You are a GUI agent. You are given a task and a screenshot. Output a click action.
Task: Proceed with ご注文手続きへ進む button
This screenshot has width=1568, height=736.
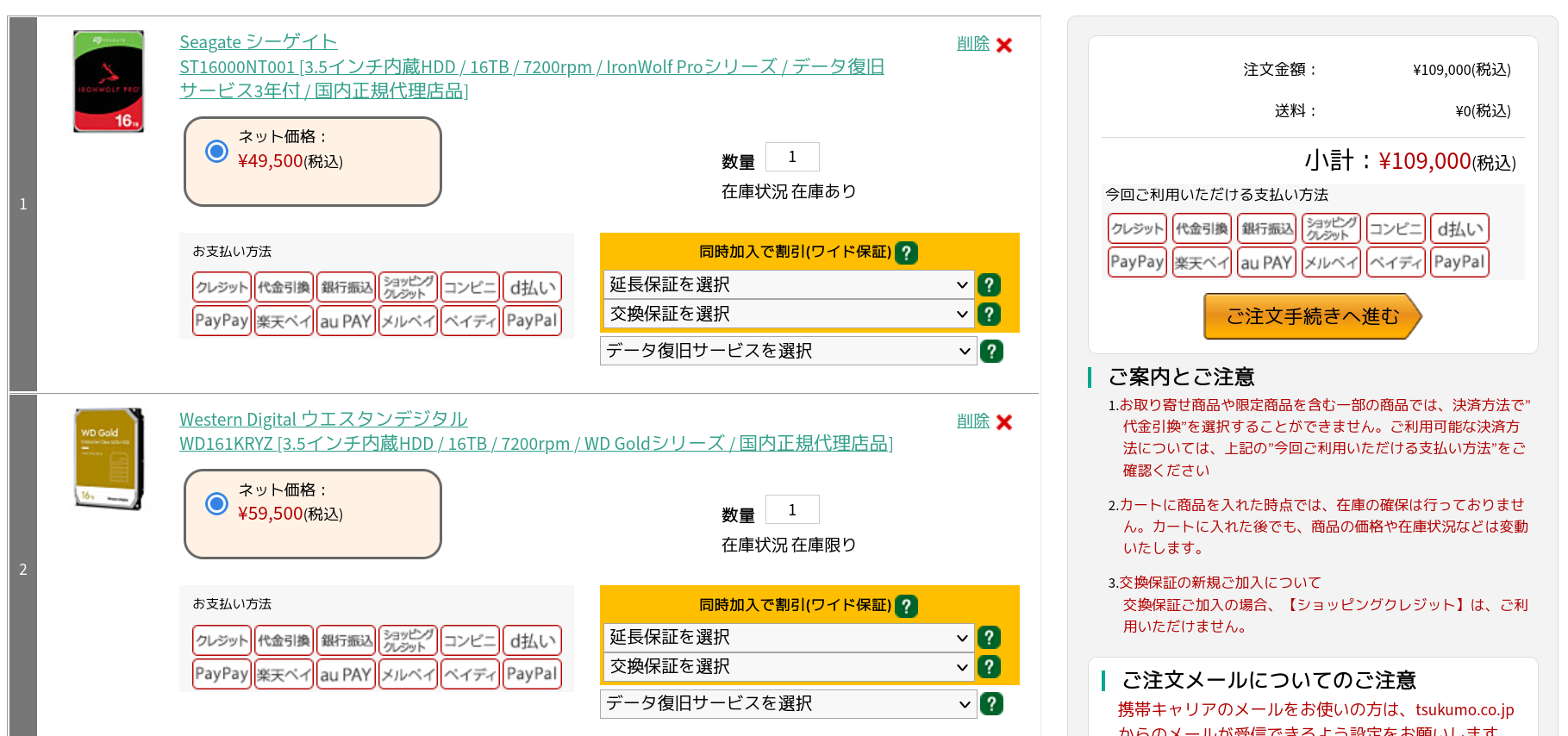1312,316
